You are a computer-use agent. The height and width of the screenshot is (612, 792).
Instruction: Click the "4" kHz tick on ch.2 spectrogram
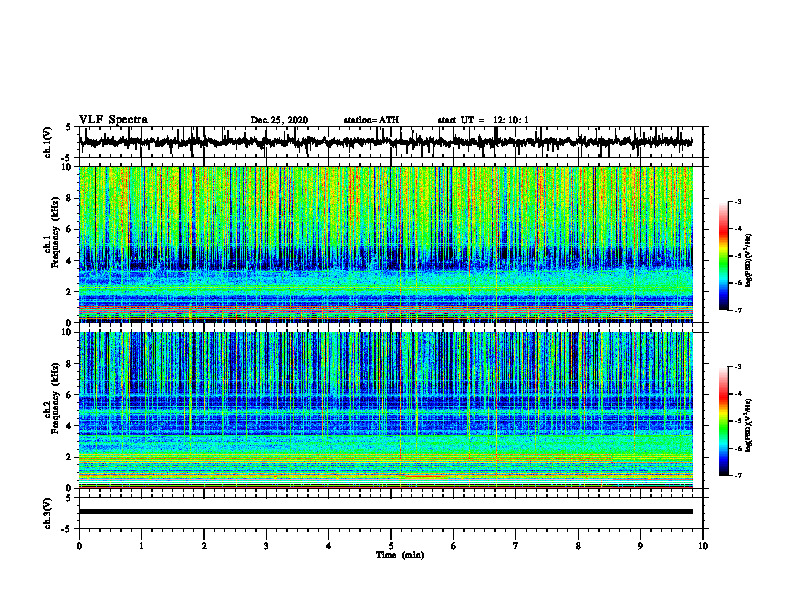coord(69,427)
